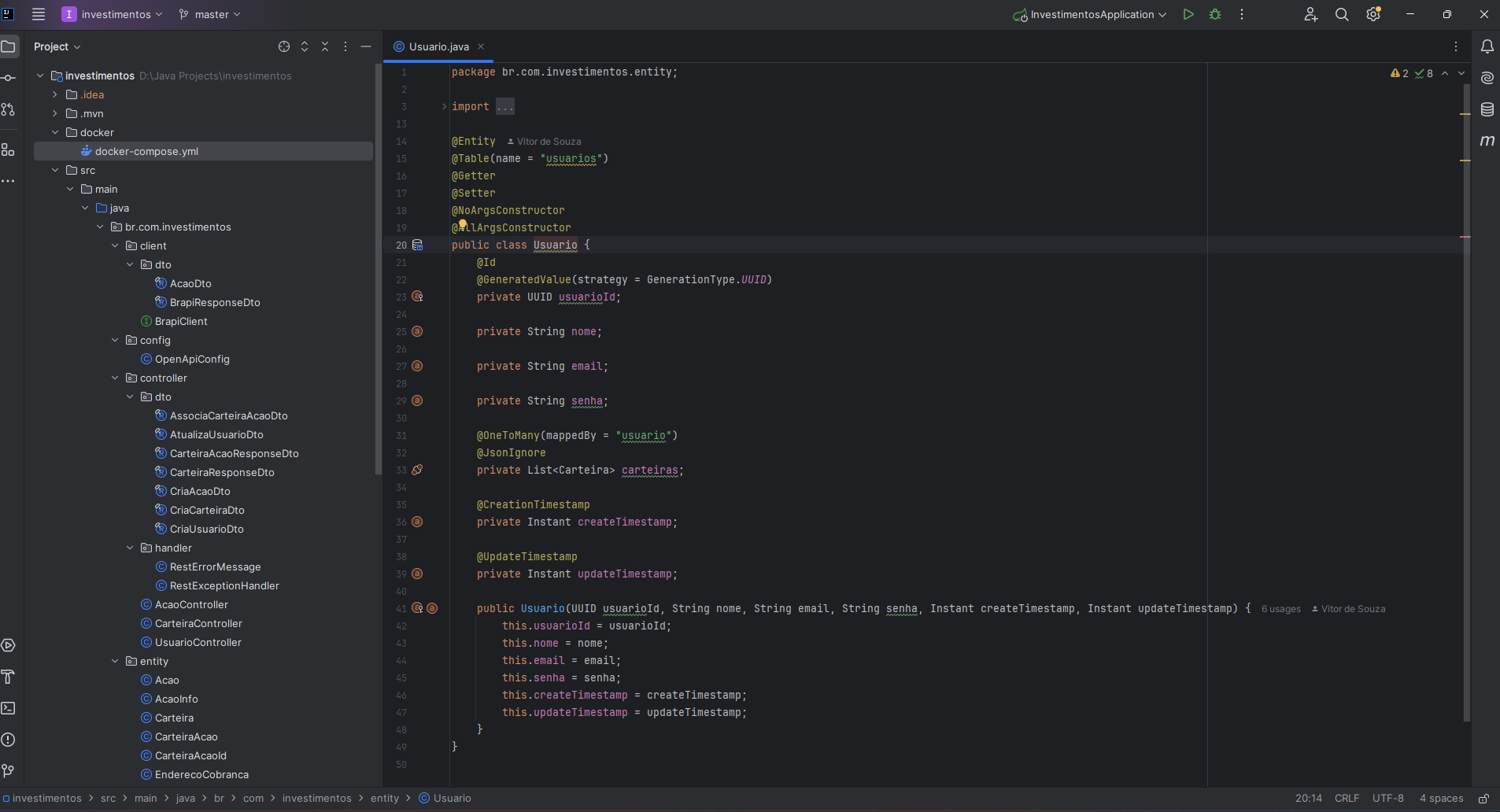Open Search Everywhere magnifier
The image size is (1500, 812).
pos(1342,14)
